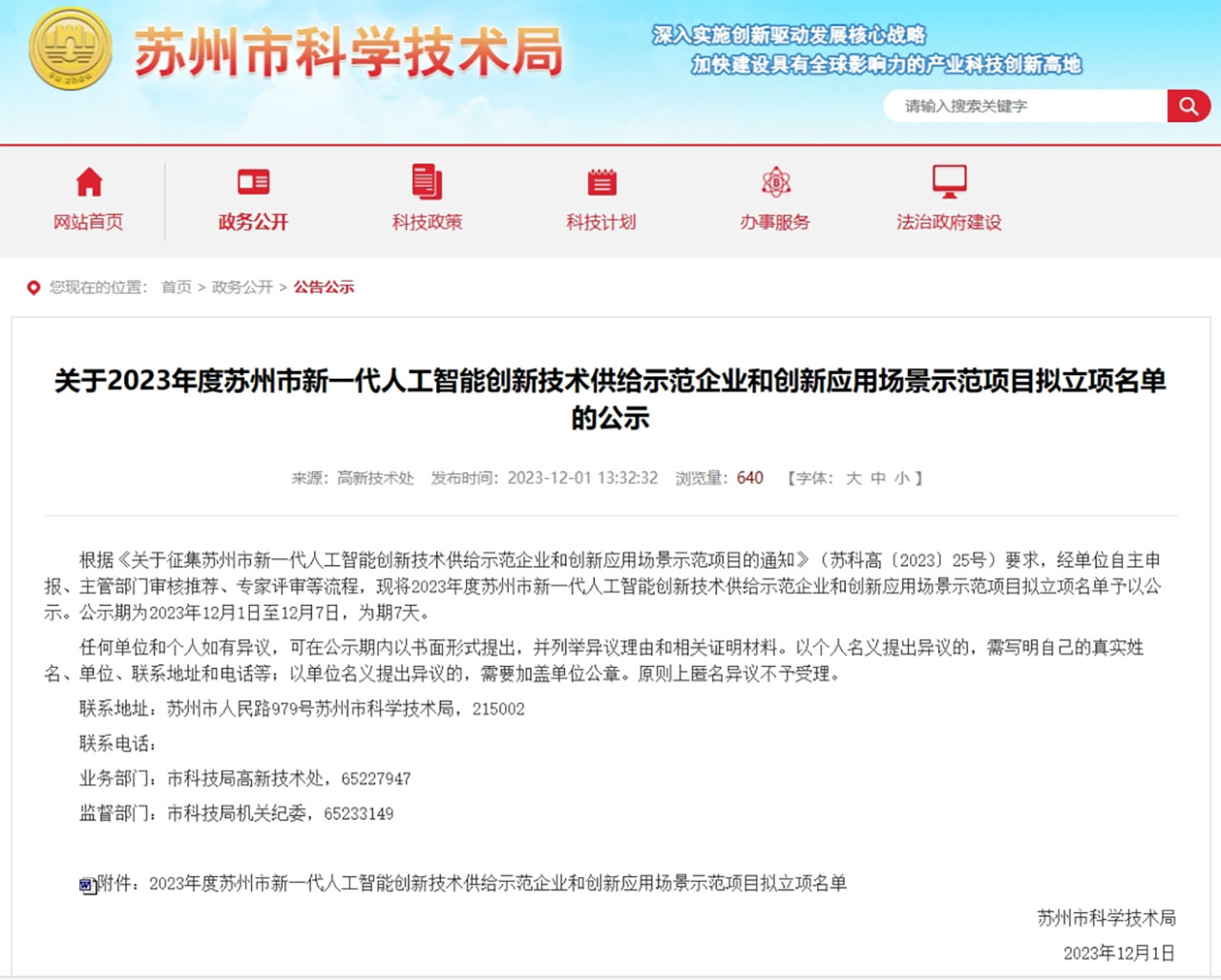
Task: Go to 首页 in breadcrumb
Action: point(176,287)
